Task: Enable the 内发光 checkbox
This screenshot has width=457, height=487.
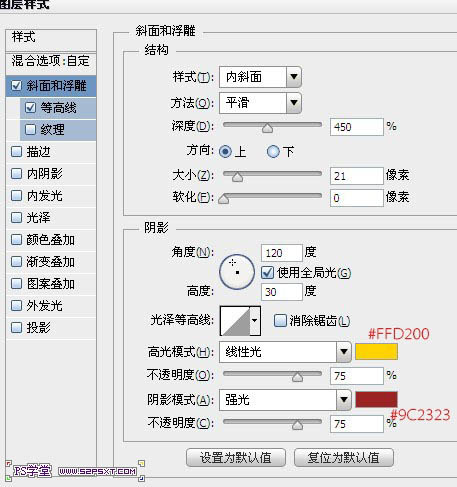Action: 16,196
